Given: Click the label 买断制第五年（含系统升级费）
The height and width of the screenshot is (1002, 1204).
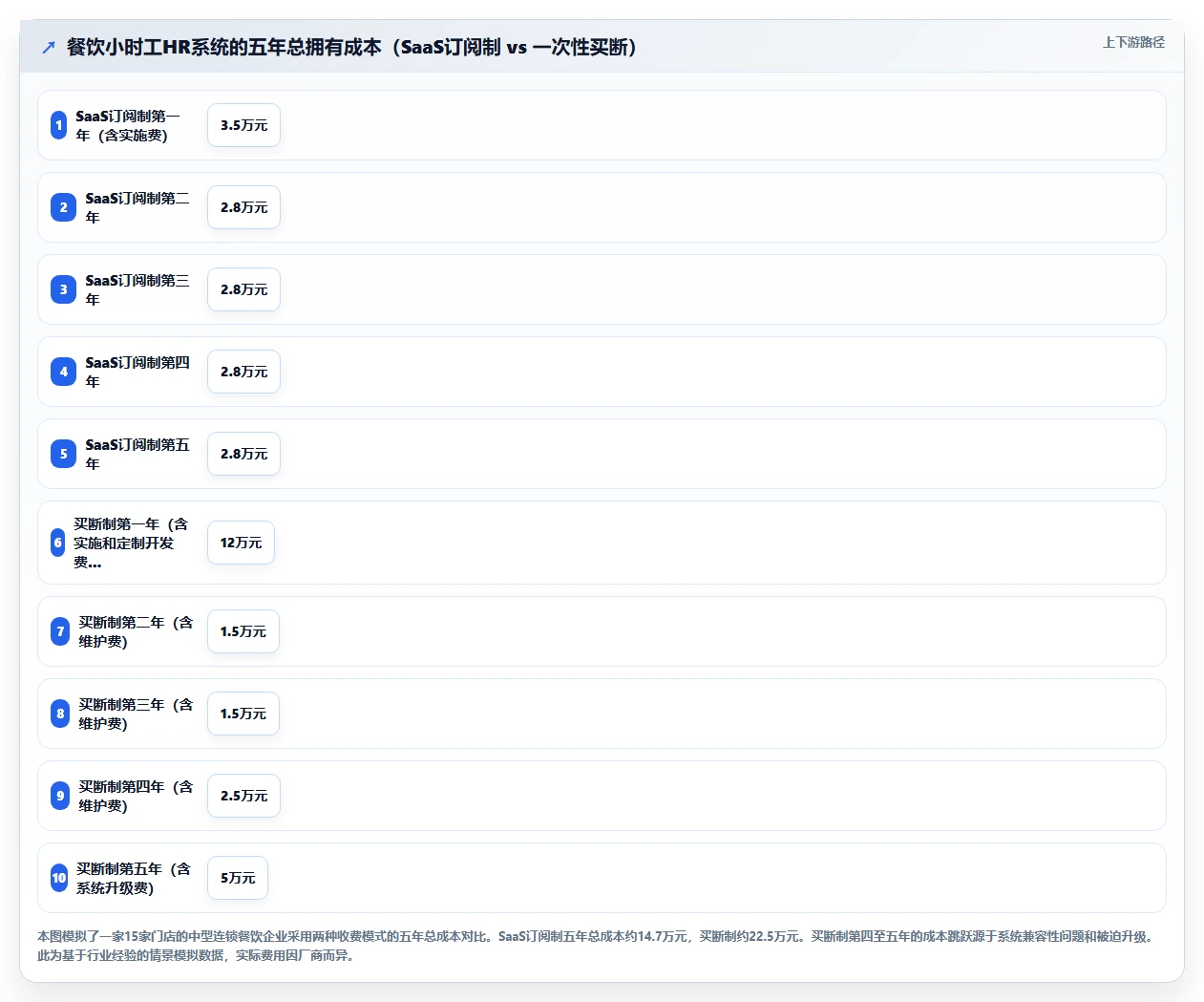Looking at the screenshot, I should (x=135, y=878).
